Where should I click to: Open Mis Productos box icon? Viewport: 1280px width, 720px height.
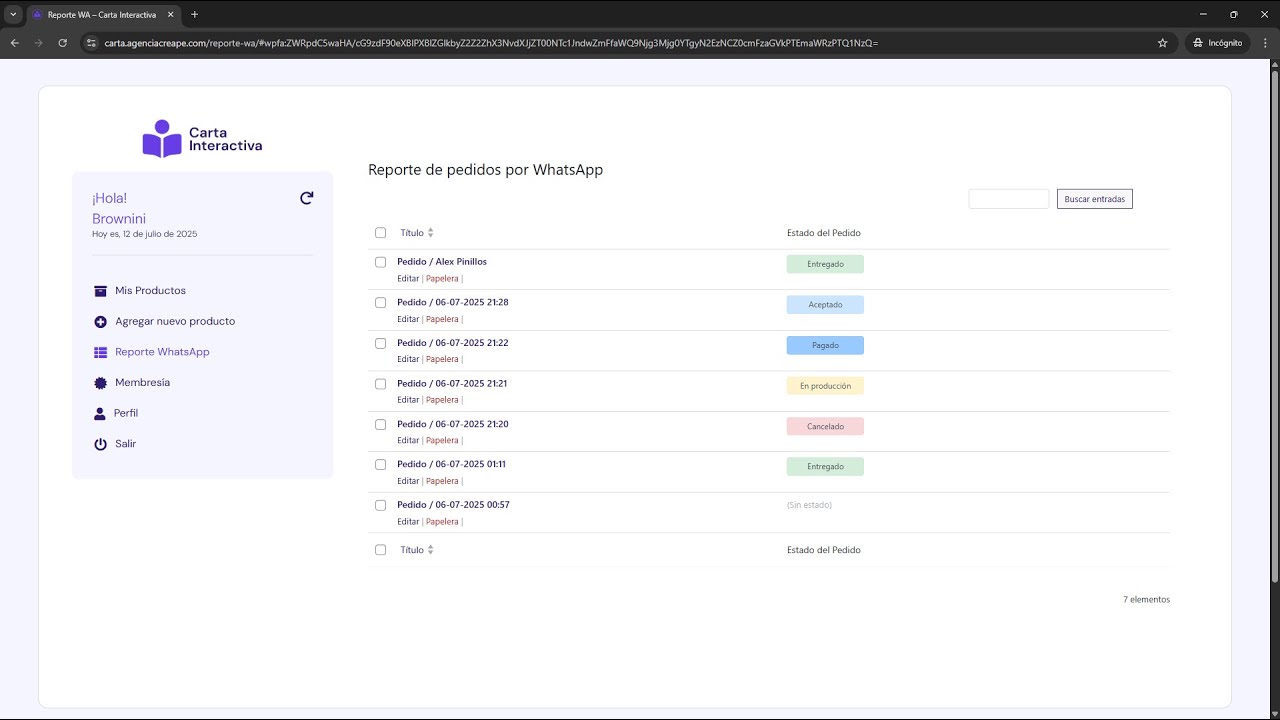pos(100,291)
